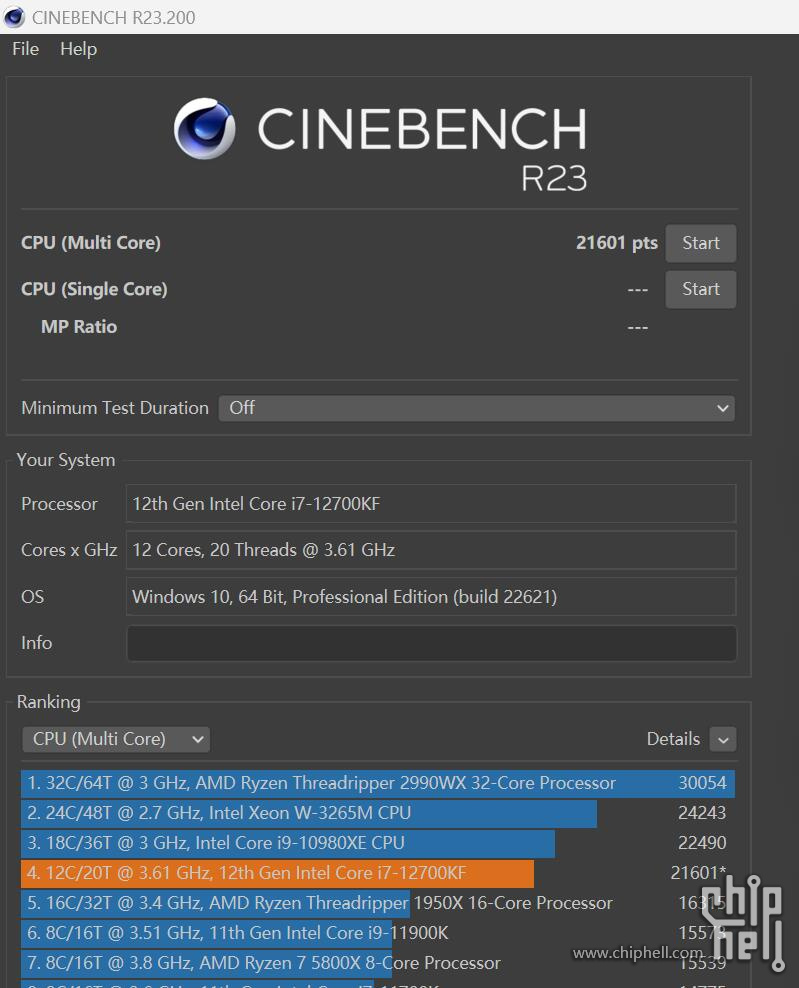This screenshot has width=799, height=988.
Task: Click the Processor name field
Action: pyautogui.click(x=431, y=504)
